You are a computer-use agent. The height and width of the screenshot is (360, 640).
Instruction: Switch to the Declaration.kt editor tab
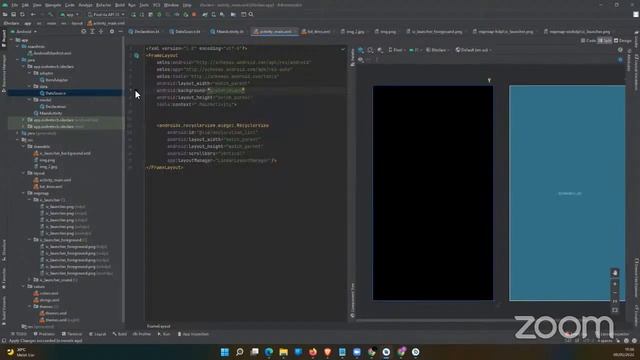tap(144, 31)
